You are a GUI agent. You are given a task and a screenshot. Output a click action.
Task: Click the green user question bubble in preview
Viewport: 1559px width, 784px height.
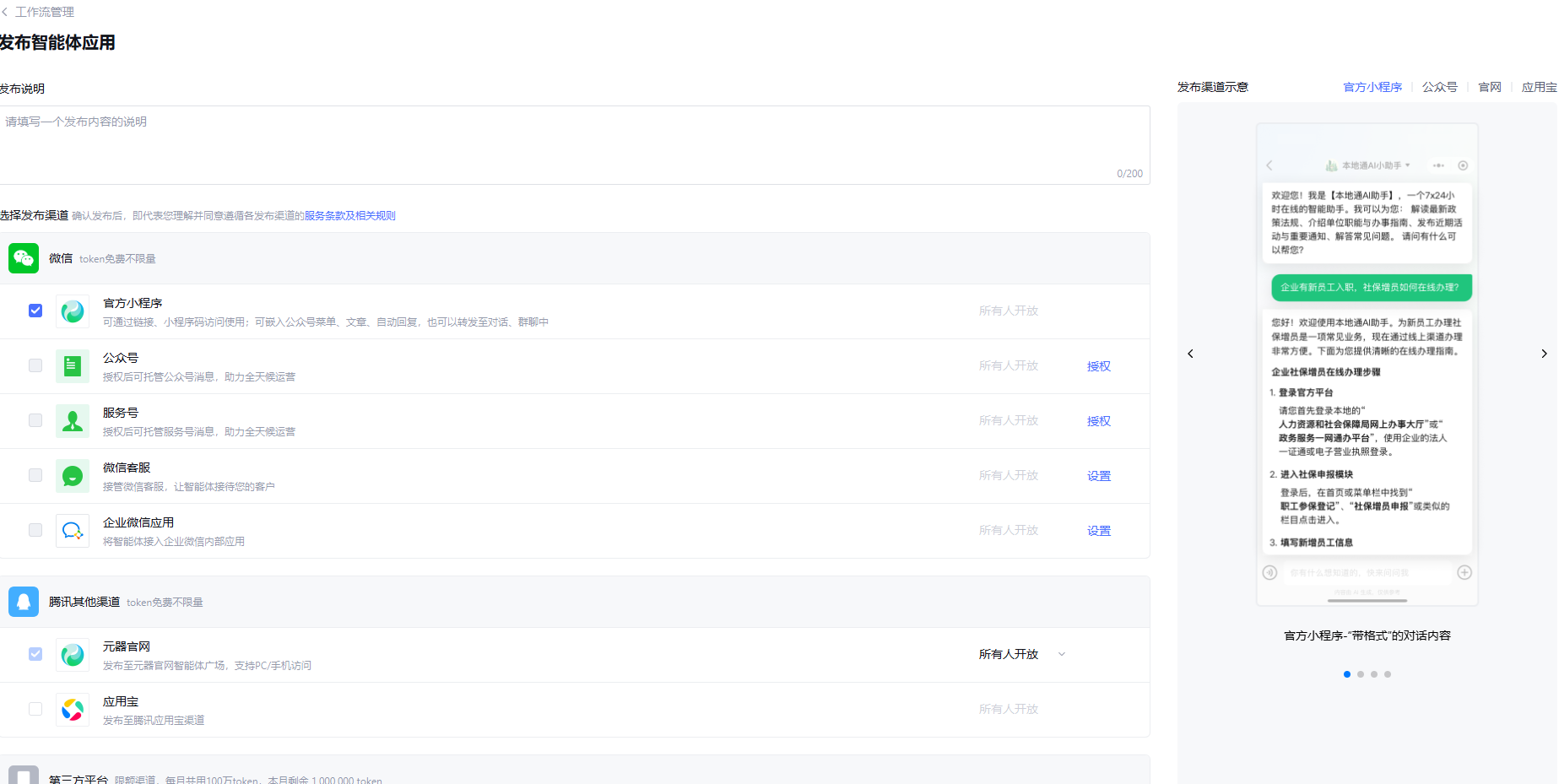1372,288
